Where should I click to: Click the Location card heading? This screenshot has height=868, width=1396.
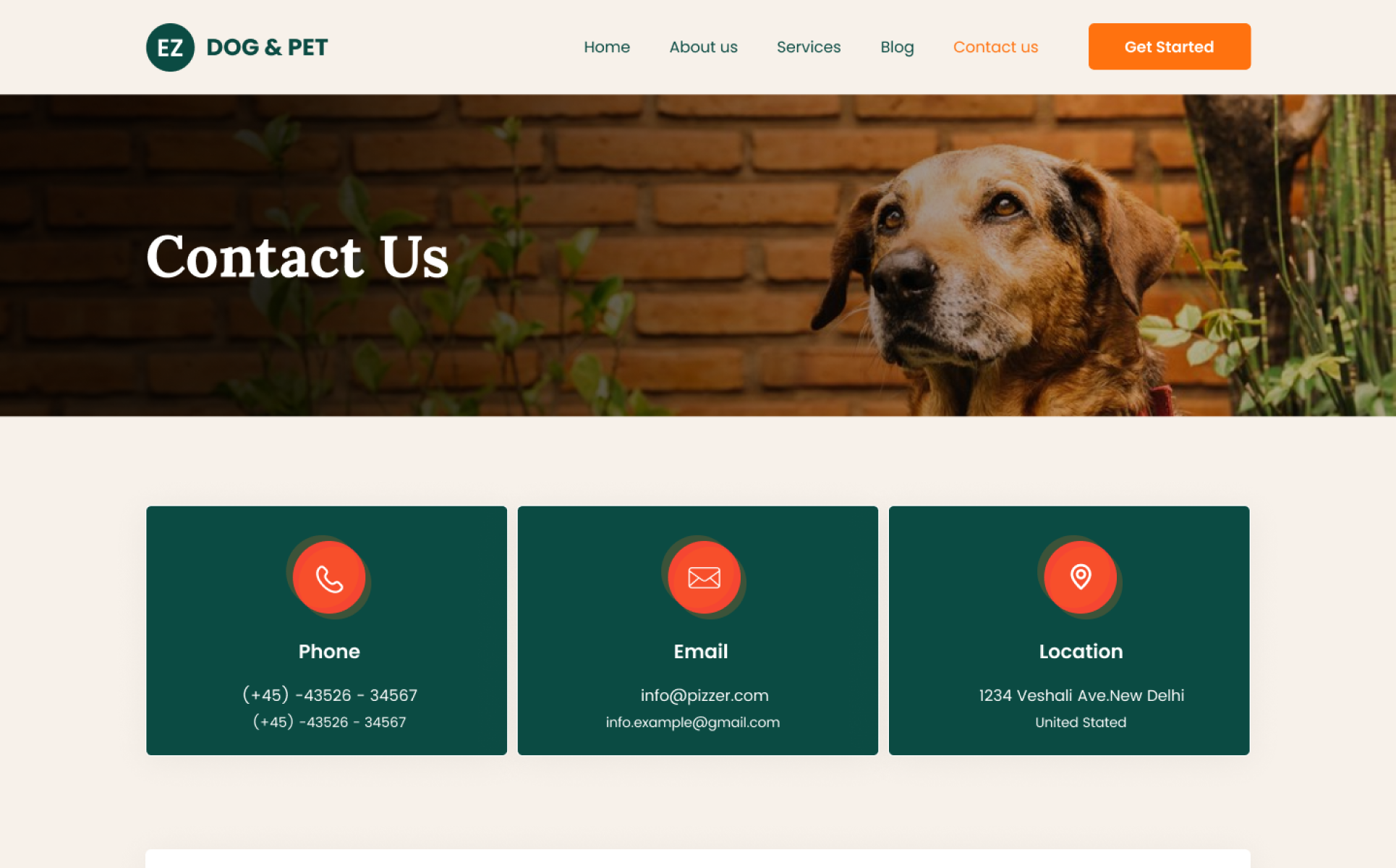pyautogui.click(x=1081, y=651)
